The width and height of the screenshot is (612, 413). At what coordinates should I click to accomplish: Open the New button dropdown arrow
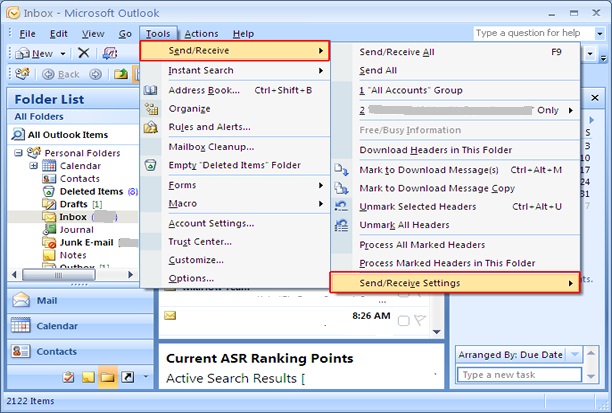point(62,53)
